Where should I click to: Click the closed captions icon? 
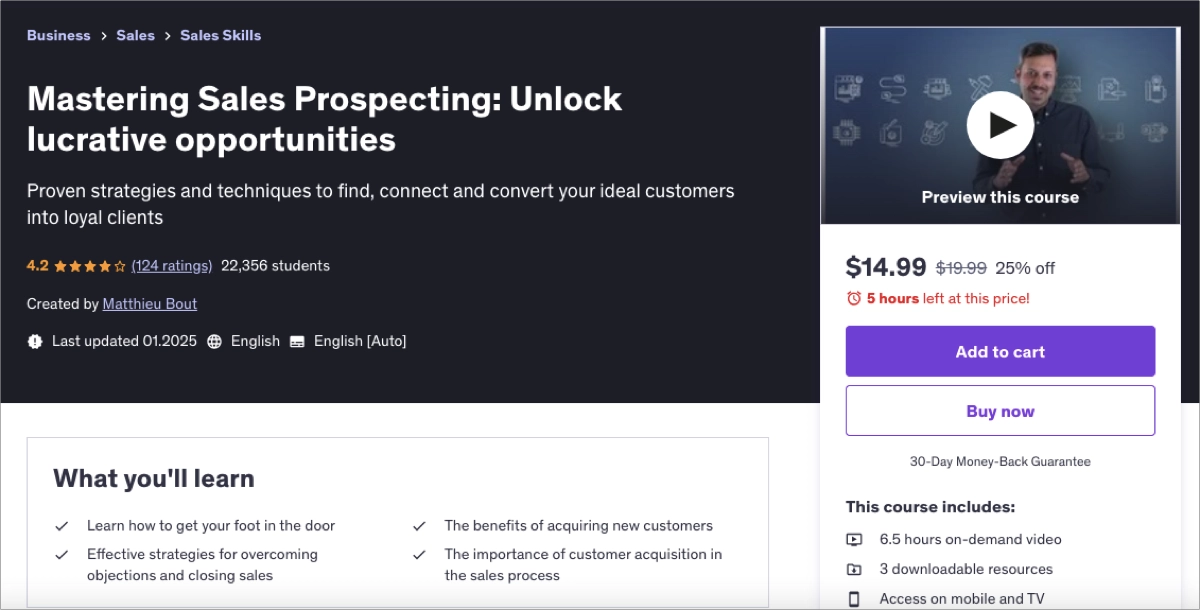297,341
